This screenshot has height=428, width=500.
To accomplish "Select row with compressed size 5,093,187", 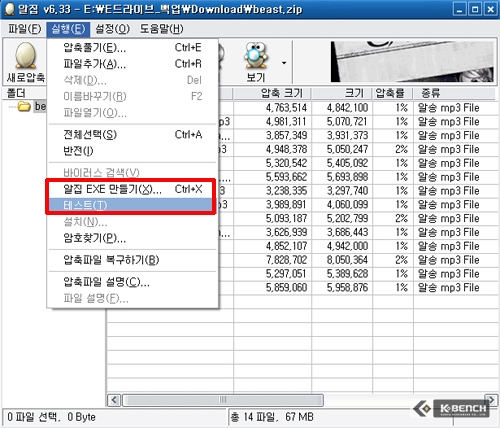I will click(x=359, y=218).
